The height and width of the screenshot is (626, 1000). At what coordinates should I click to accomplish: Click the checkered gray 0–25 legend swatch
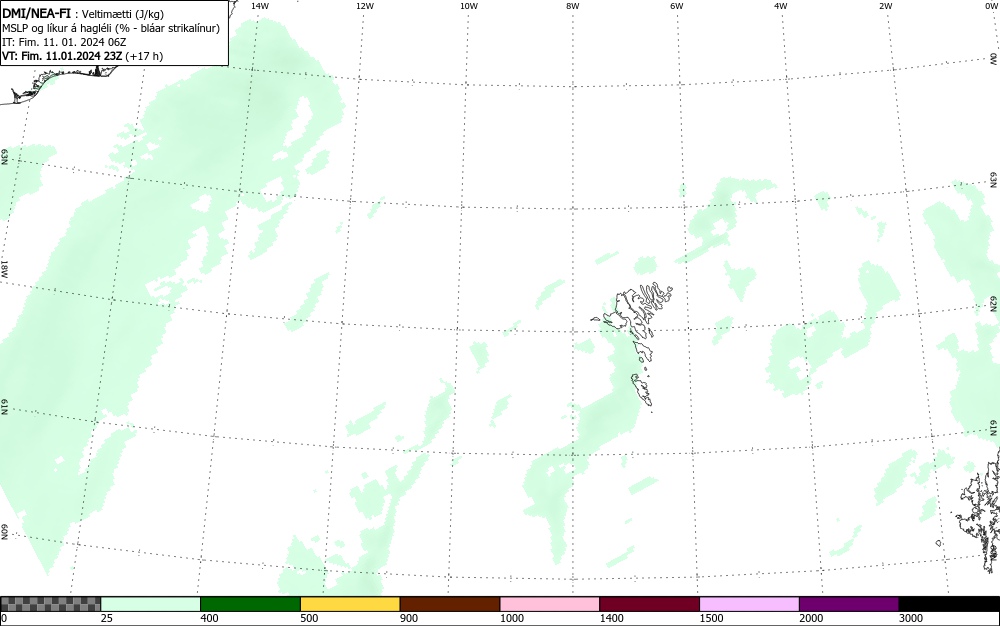[x=50, y=604]
